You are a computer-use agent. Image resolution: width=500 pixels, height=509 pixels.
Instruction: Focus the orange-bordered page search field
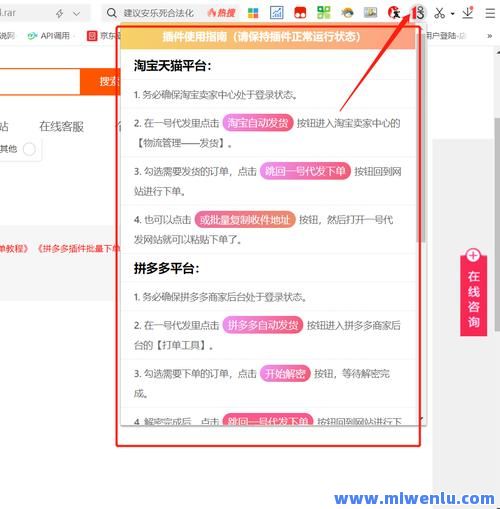40,82
